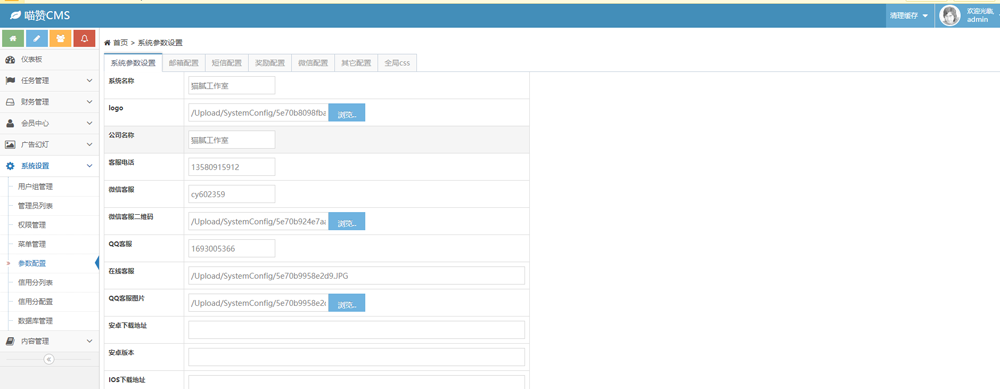The width and height of the screenshot is (1000, 389).
Task: Expand the 内容管理 menu chevron
Action: [89, 341]
